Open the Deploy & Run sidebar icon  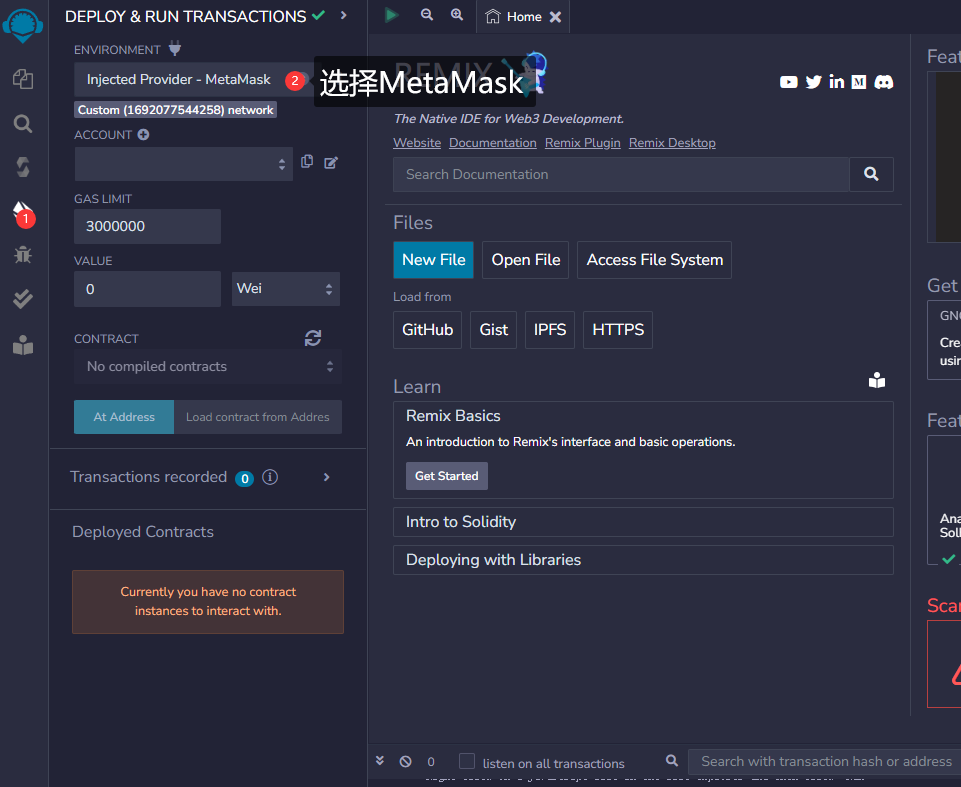click(x=23, y=213)
